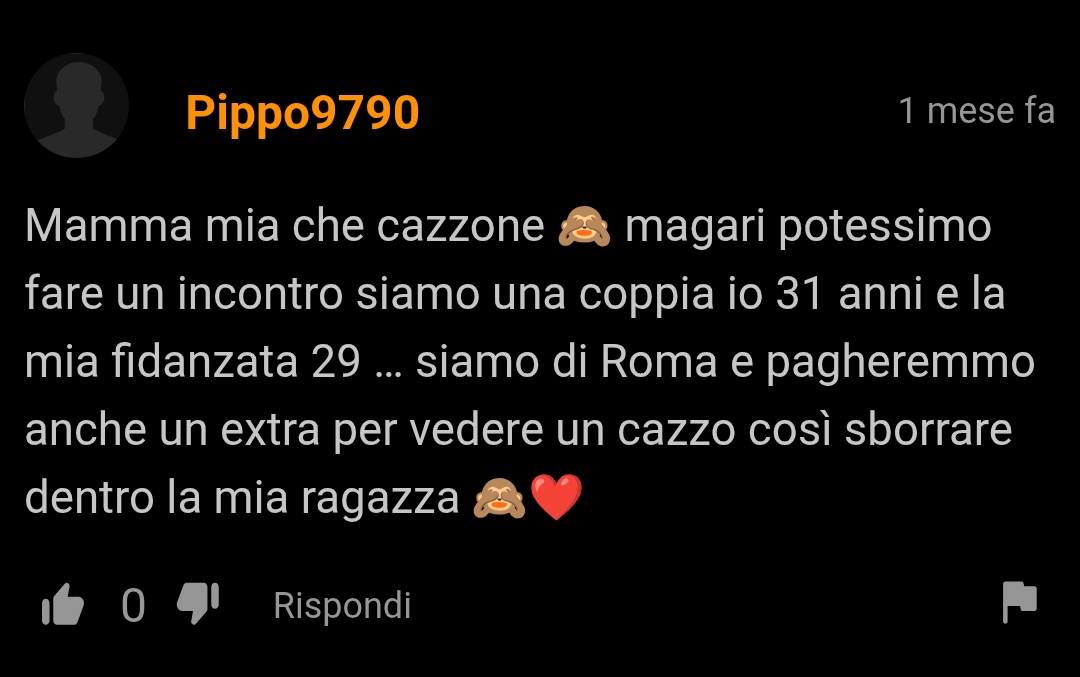Click the word 'incontro' in the comment

[260, 293]
